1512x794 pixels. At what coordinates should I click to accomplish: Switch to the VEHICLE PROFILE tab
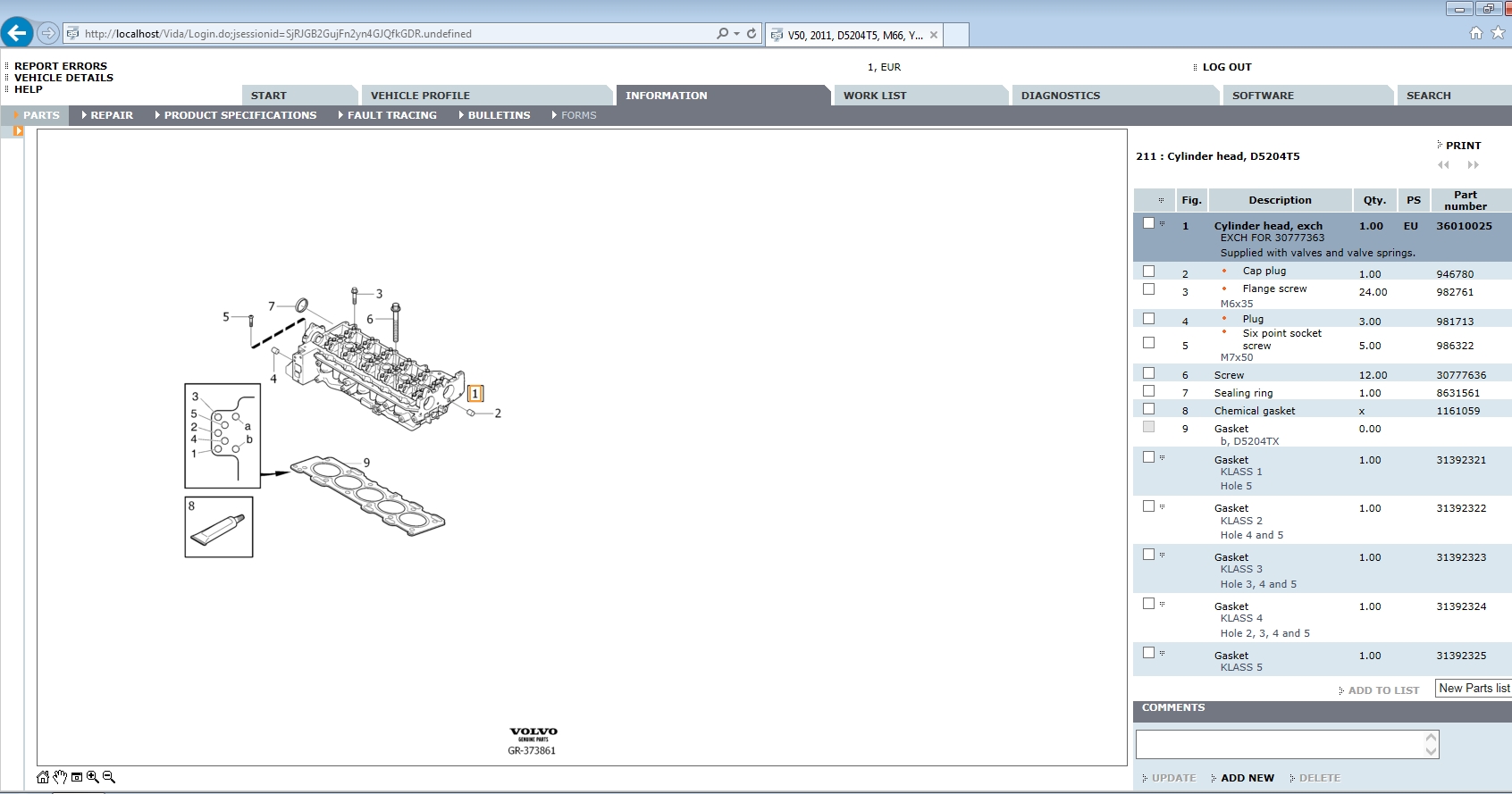pos(486,96)
